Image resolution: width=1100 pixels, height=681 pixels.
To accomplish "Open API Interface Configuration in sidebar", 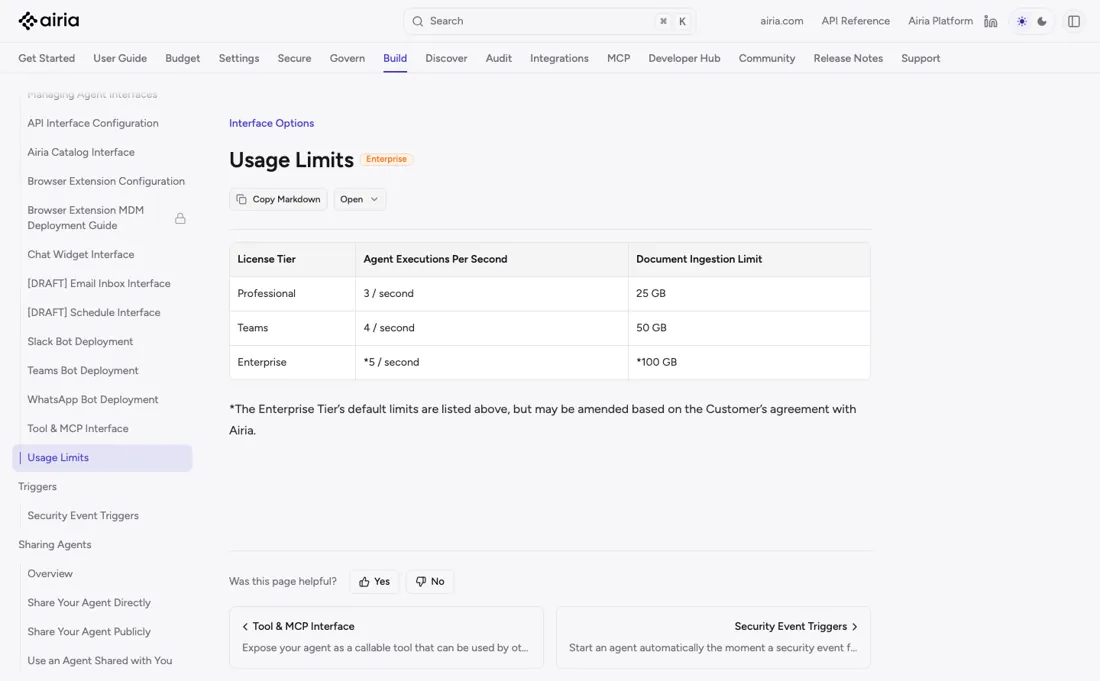I will pyautogui.click(x=93, y=123).
